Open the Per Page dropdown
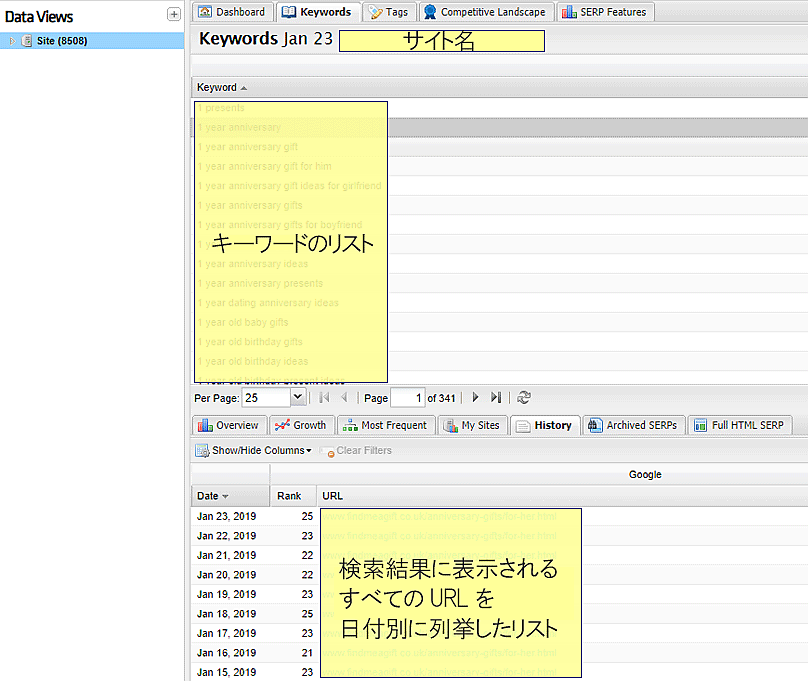This screenshot has width=808, height=681. pos(296,398)
